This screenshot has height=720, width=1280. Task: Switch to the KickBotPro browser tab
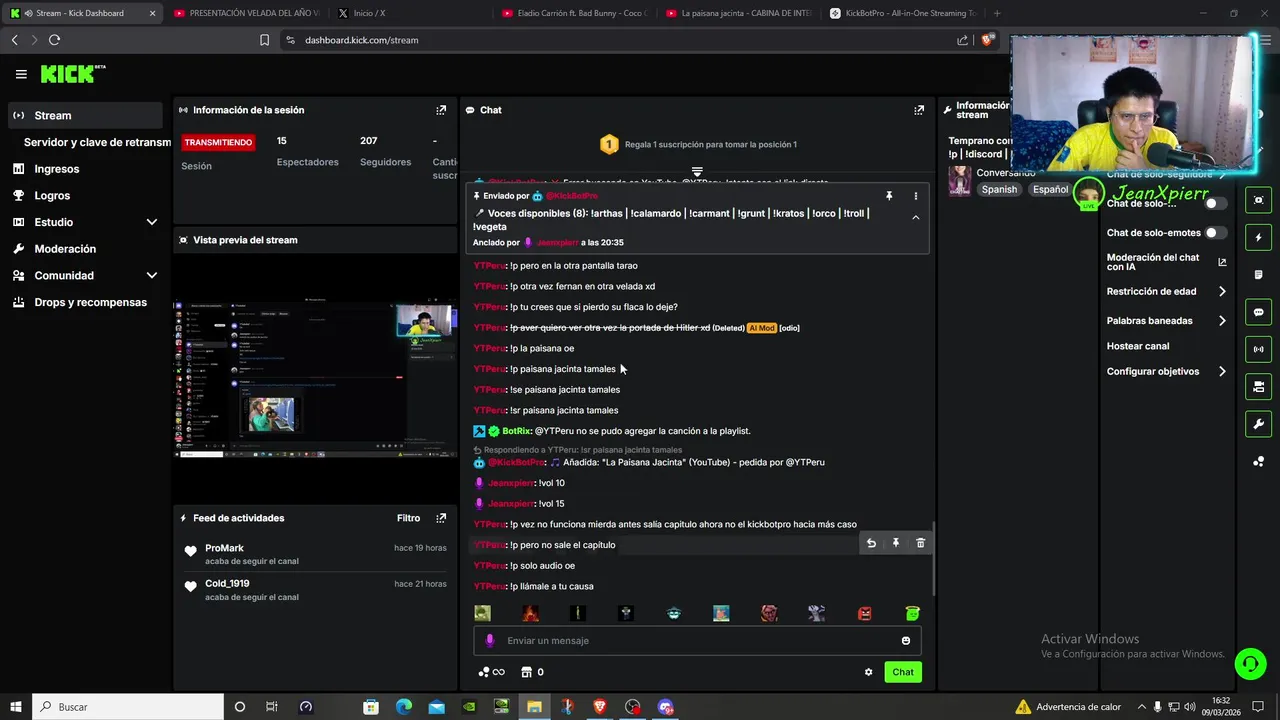904,13
